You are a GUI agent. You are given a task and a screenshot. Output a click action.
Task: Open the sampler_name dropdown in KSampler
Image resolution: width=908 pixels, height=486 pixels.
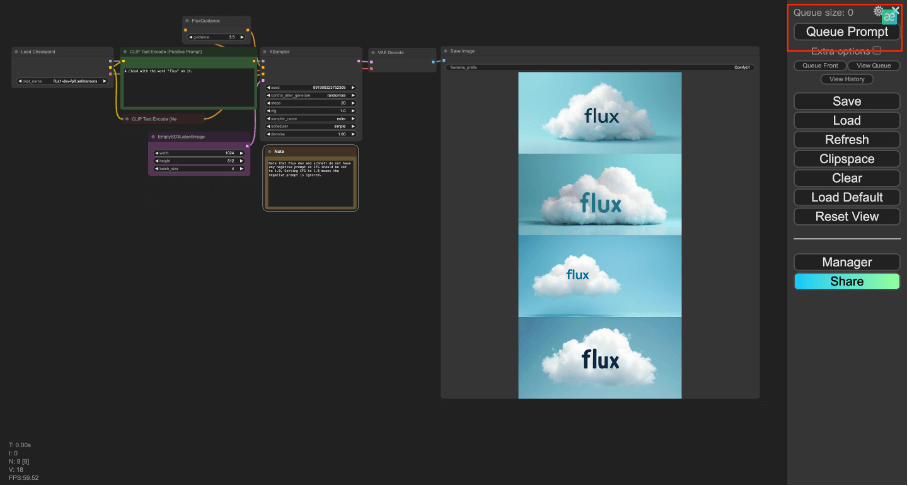point(311,118)
